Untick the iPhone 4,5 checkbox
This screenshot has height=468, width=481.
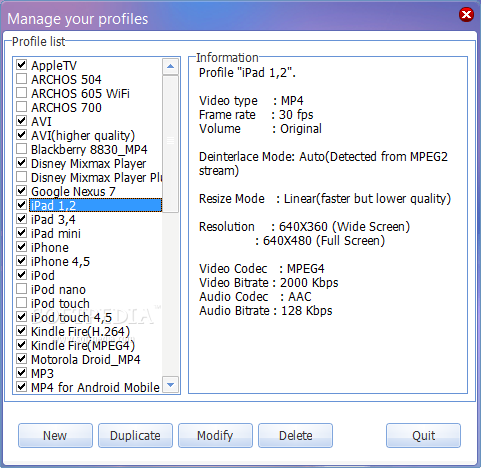coord(22,260)
